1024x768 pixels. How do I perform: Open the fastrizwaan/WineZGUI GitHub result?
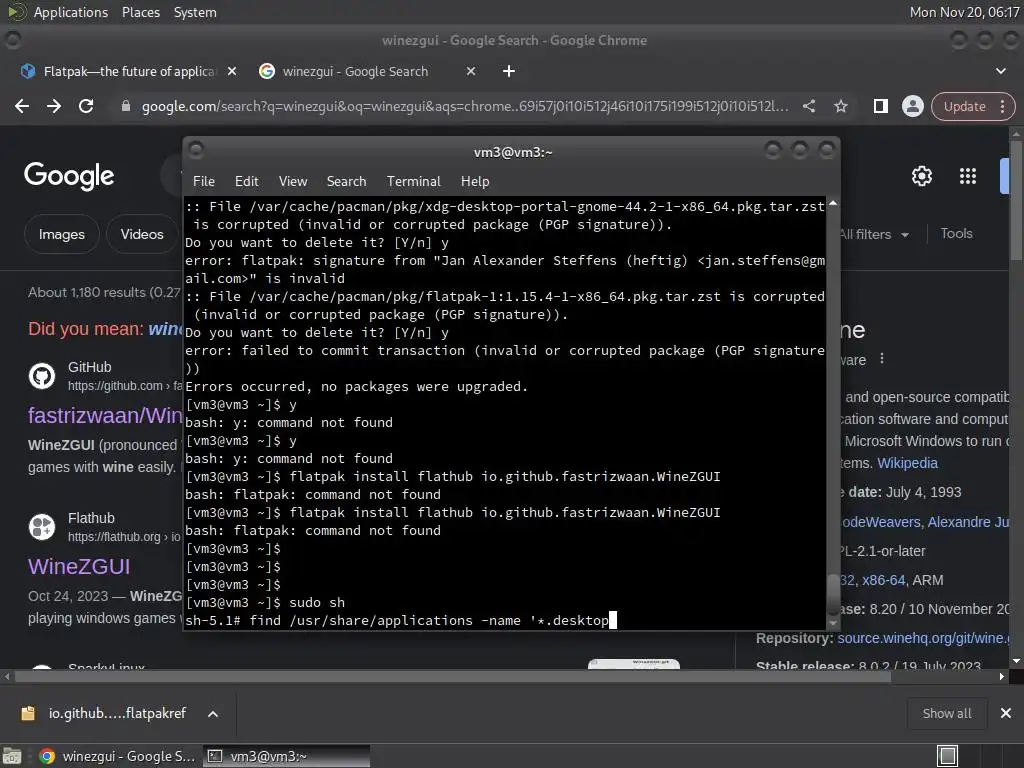click(x=104, y=415)
